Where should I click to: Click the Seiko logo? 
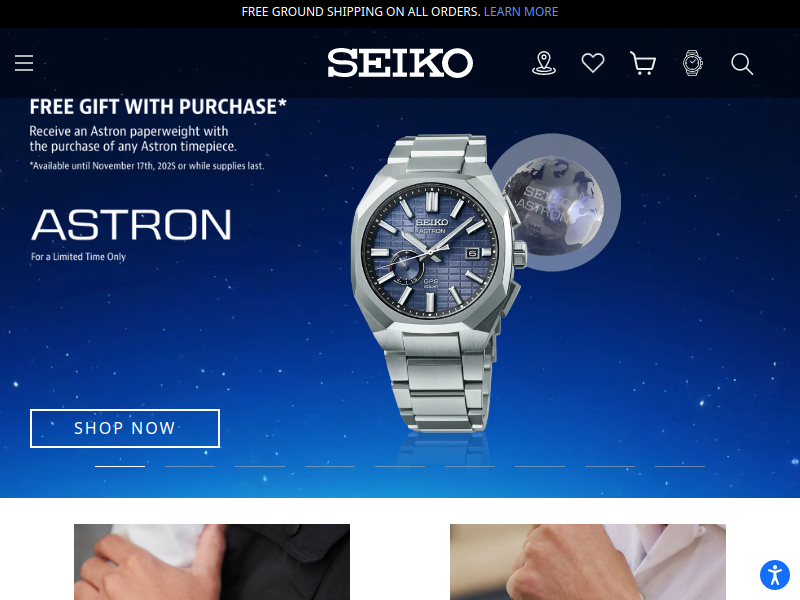[x=400, y=63]
